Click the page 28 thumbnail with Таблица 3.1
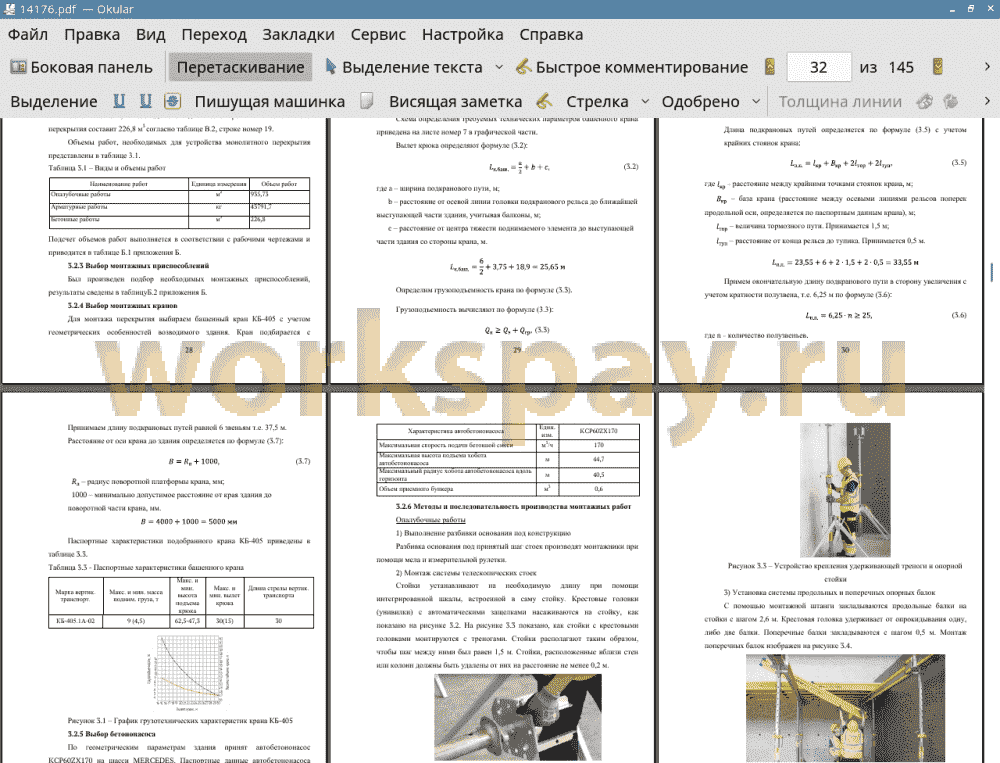 tap(164, 251)
